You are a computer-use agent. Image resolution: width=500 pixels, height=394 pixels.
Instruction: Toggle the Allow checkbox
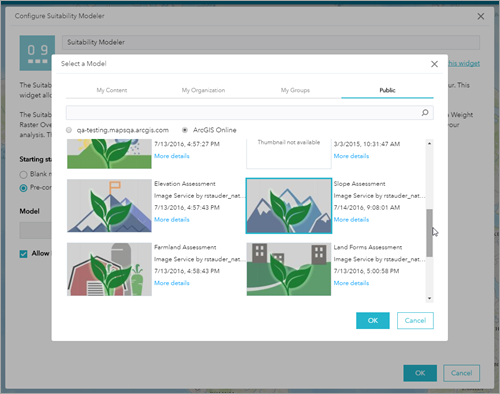click(x=23, y=254)
